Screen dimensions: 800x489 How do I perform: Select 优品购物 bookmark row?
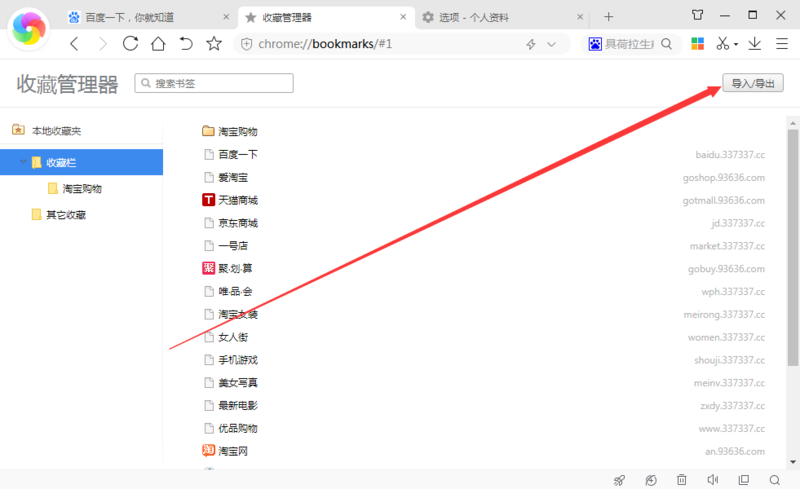(x=483, y=428)
